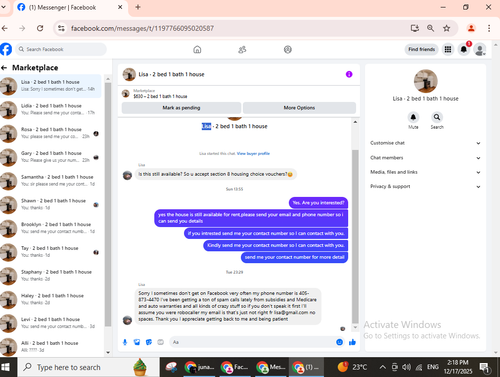
Task: Open the notifications bell
Action: click(464, 49)
